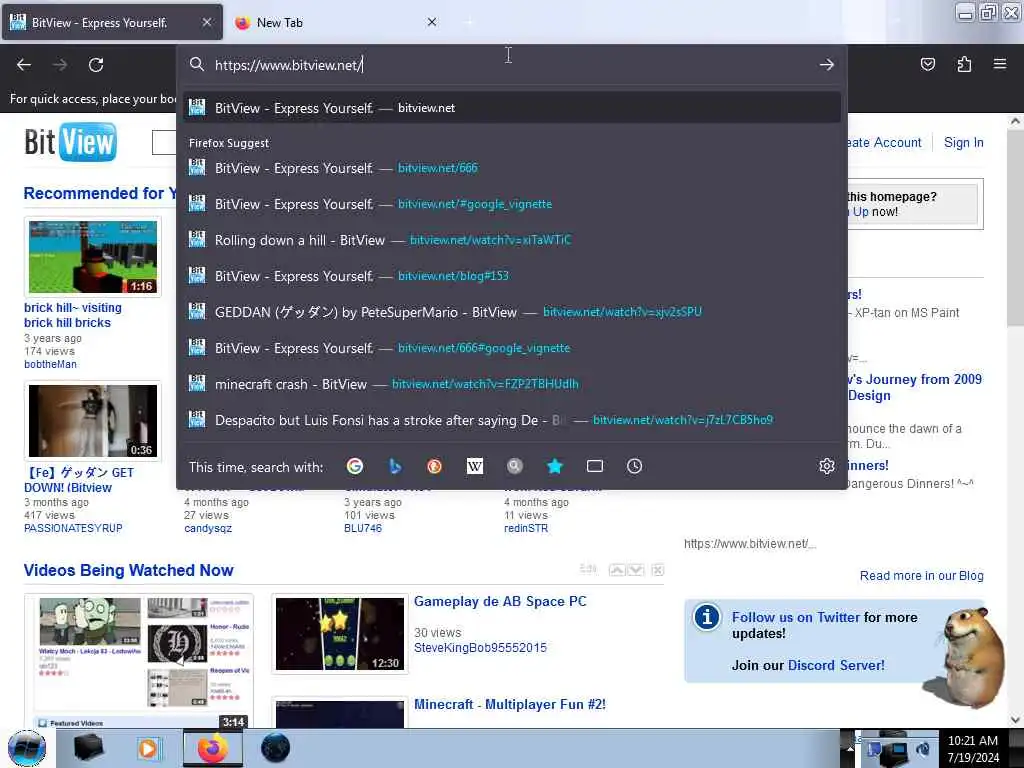The width and height of the screenshot is (1024, 768).
Task: Click the Go arrow in address bar
Action: [x=827, y=65]
